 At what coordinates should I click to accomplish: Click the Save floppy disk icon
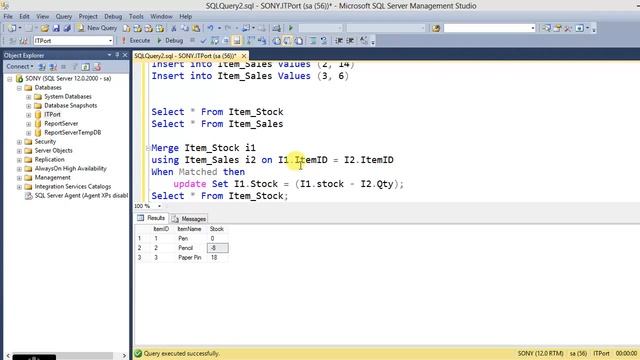pos(56,28)
